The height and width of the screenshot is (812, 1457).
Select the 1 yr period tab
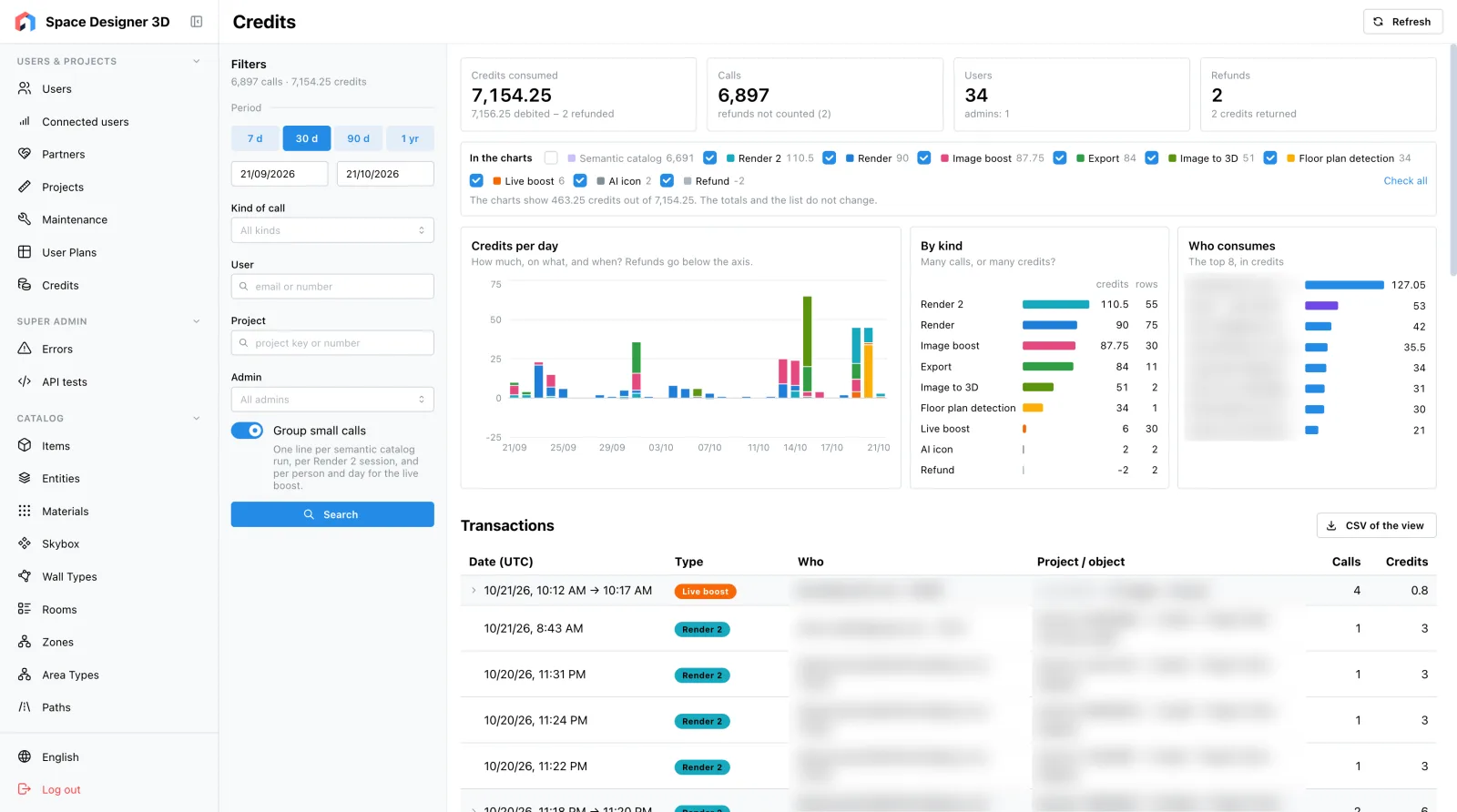click(x=410, y=138)
